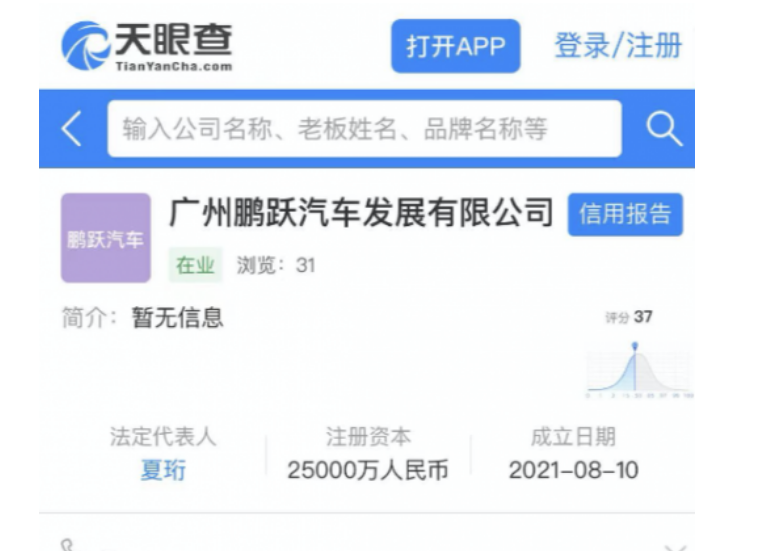Open the score distribution chart

point(638,368)
